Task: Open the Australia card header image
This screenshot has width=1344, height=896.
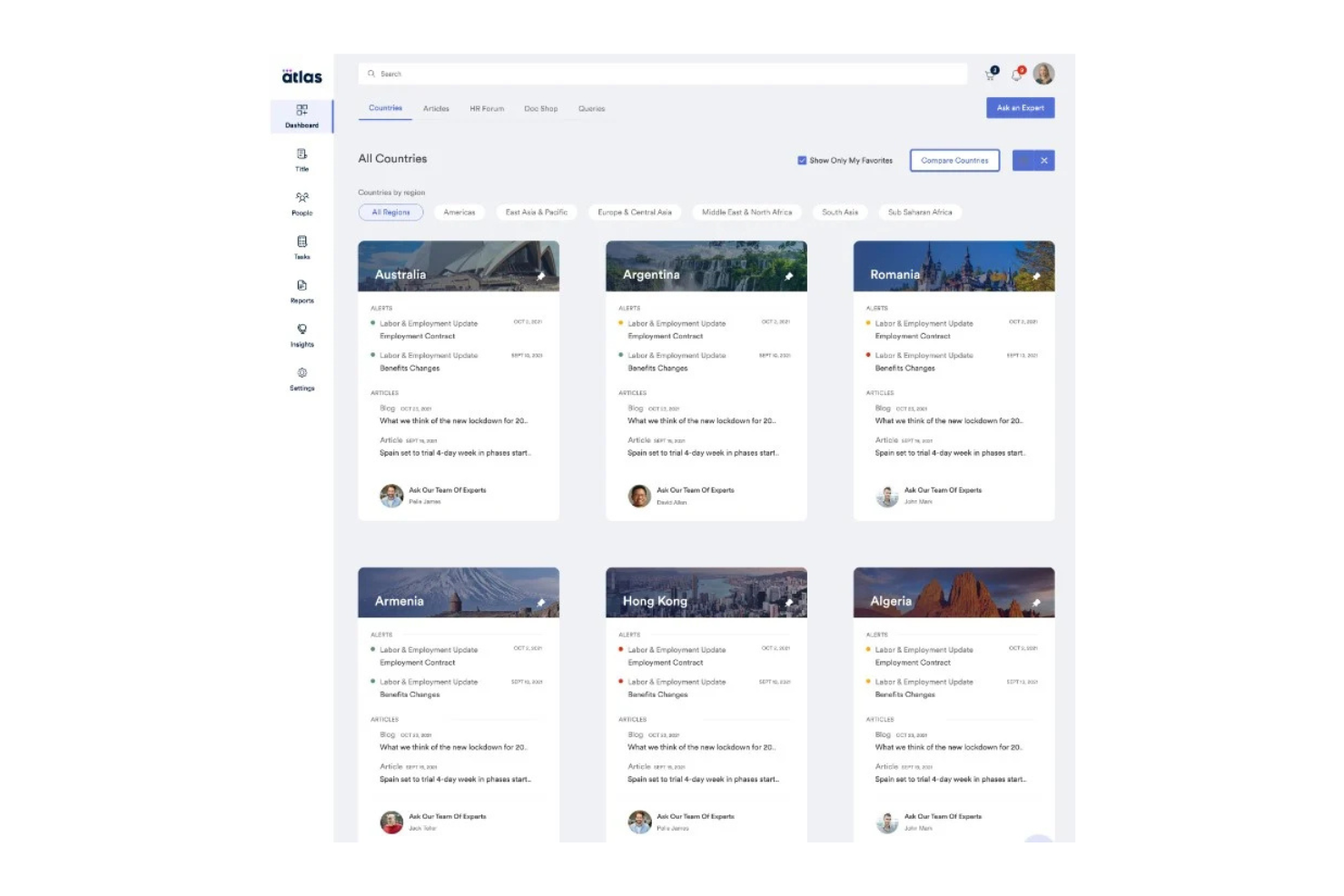Action: (x=459, y=266)
